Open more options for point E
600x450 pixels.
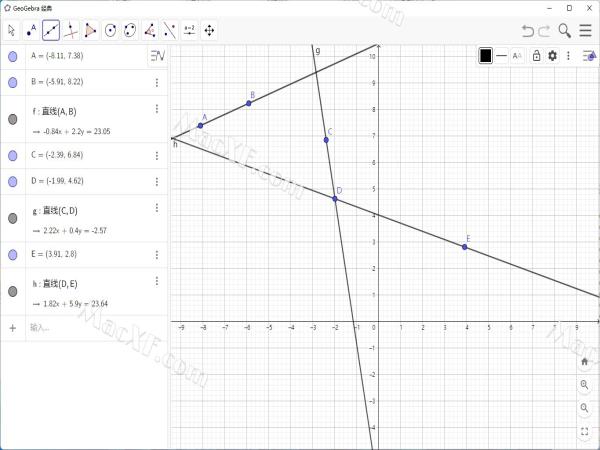tap(157, 254)
